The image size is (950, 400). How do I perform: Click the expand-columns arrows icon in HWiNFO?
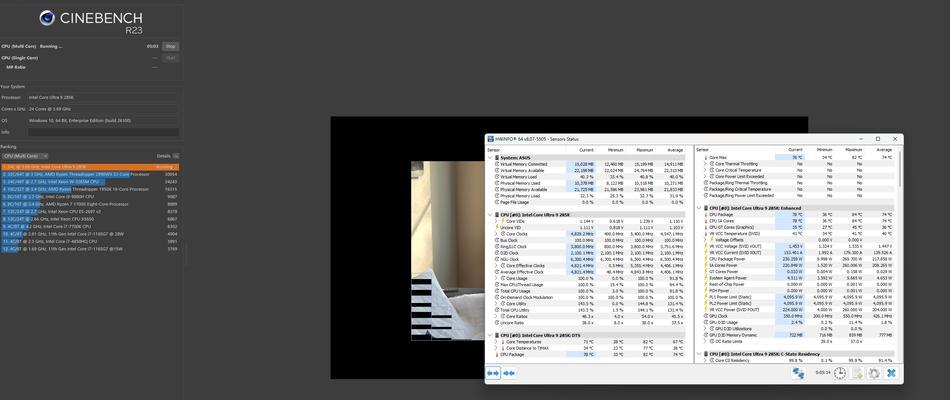pyautogui.click(x=493, y=373)
